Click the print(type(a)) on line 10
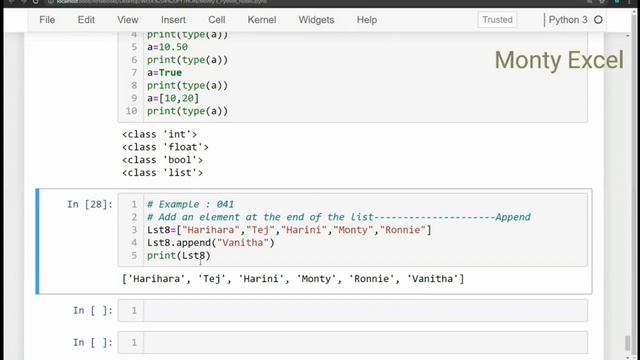This screenshot has height=360, width=640. point(187,111)
